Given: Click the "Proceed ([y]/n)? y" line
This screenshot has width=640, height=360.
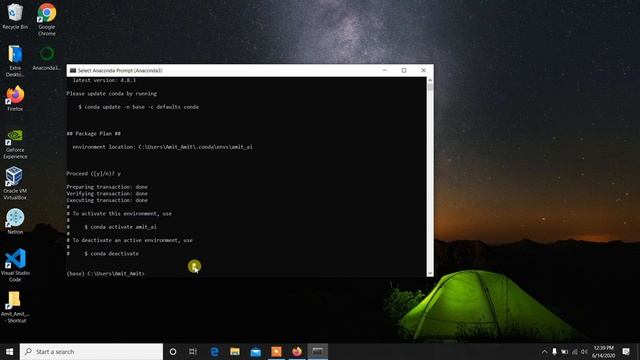Looking at the screenshot, I should tap(93, 173).
